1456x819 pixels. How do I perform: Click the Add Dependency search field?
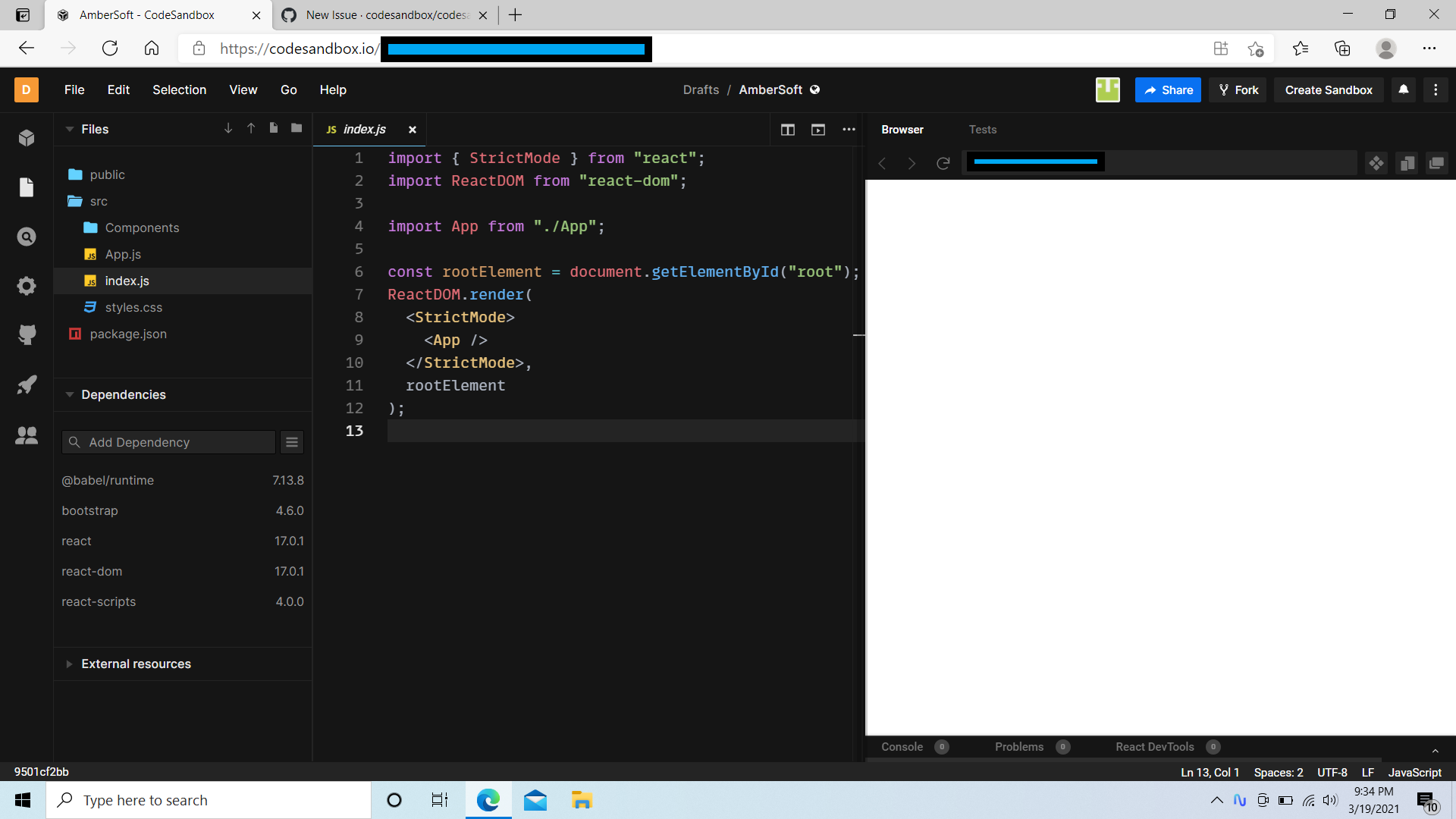(x=168, y=442)
